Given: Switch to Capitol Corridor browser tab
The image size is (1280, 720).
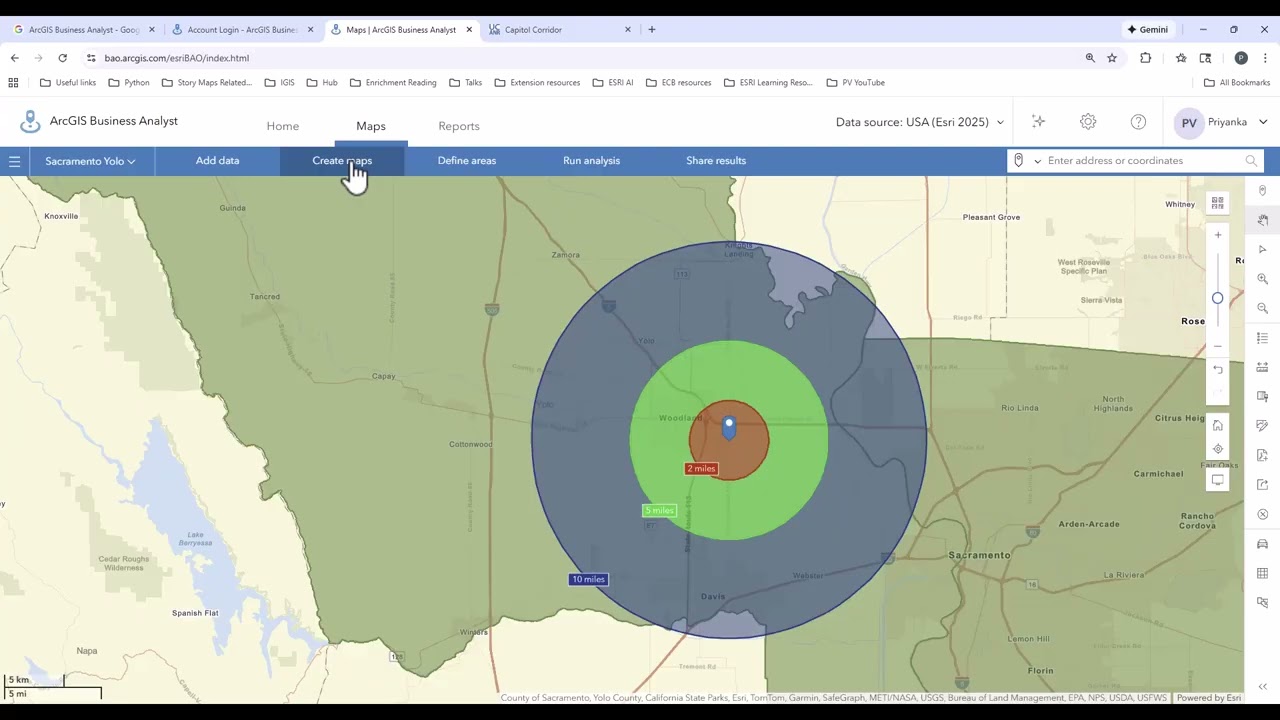Looking at the screenshot, I should 560,30.
